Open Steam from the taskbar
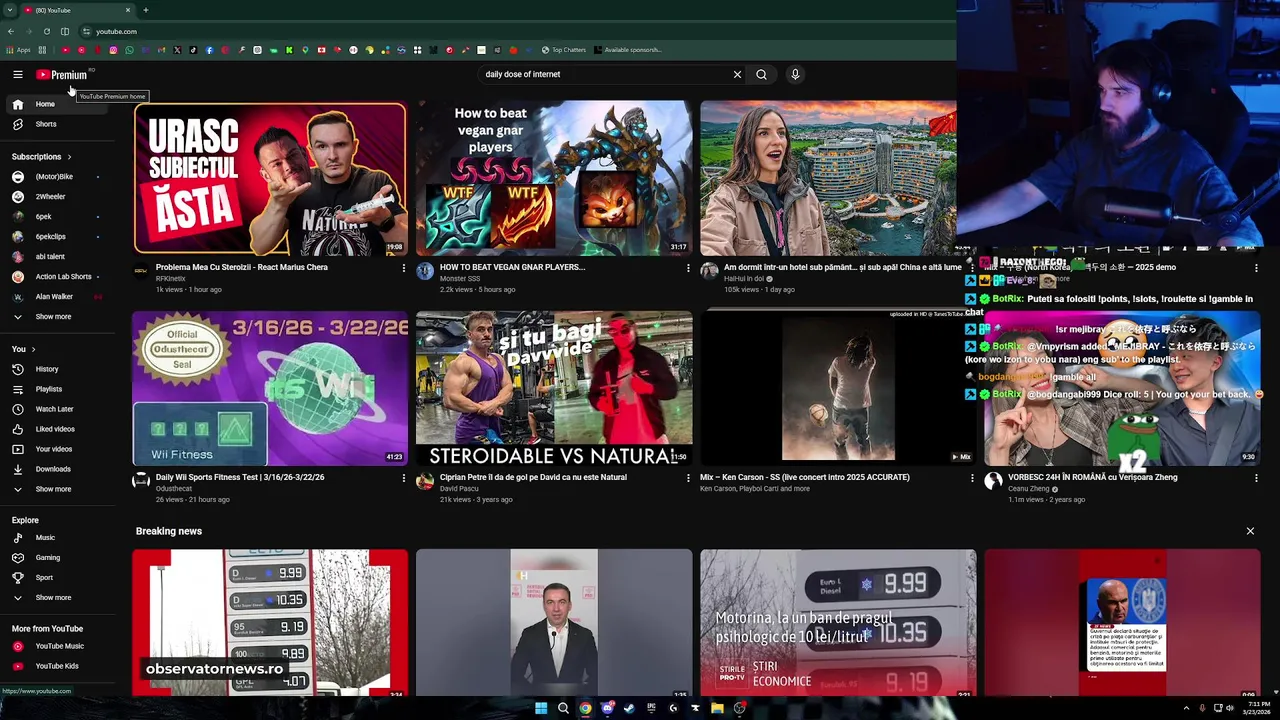The height and width of the screenshot is (720, 1280). point(629,708)
